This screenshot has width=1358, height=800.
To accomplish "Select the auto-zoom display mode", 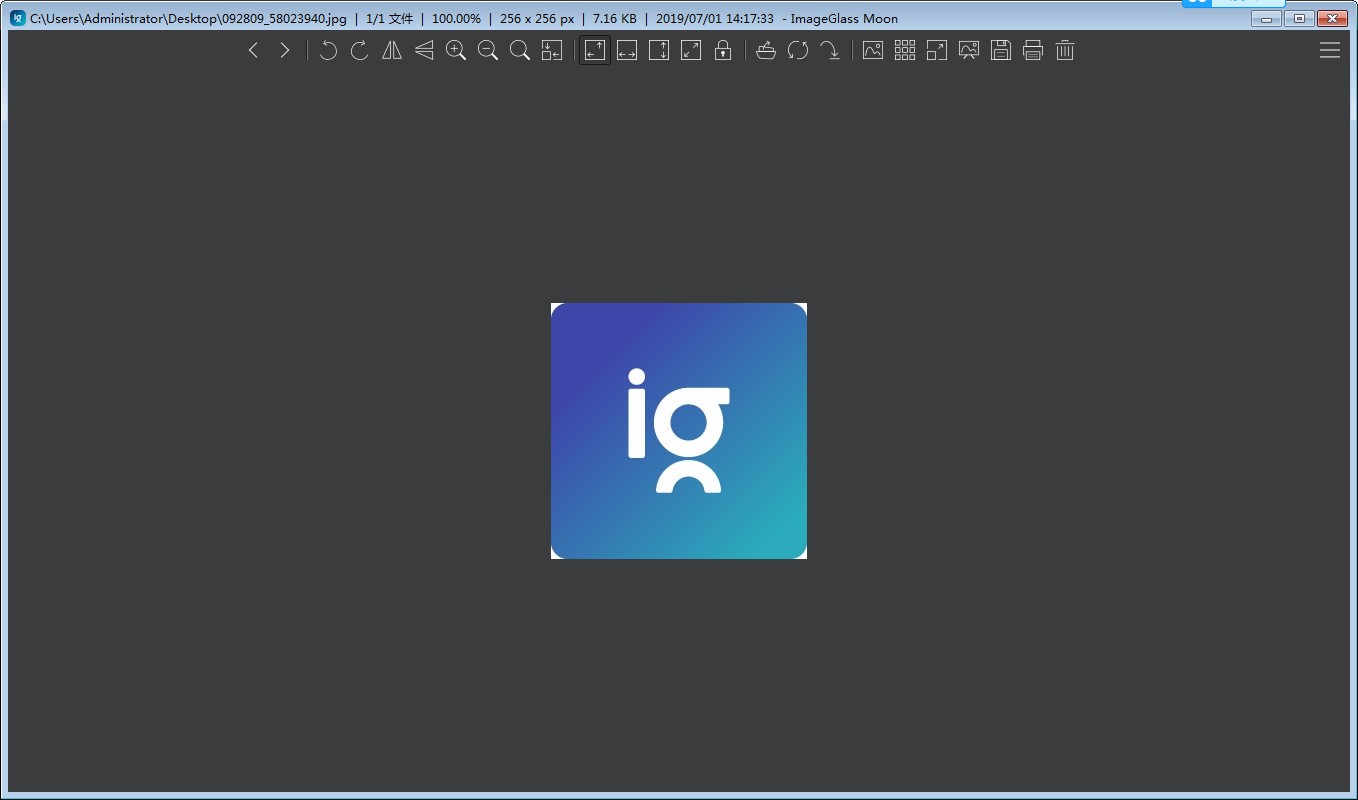I will coord(594,50).
